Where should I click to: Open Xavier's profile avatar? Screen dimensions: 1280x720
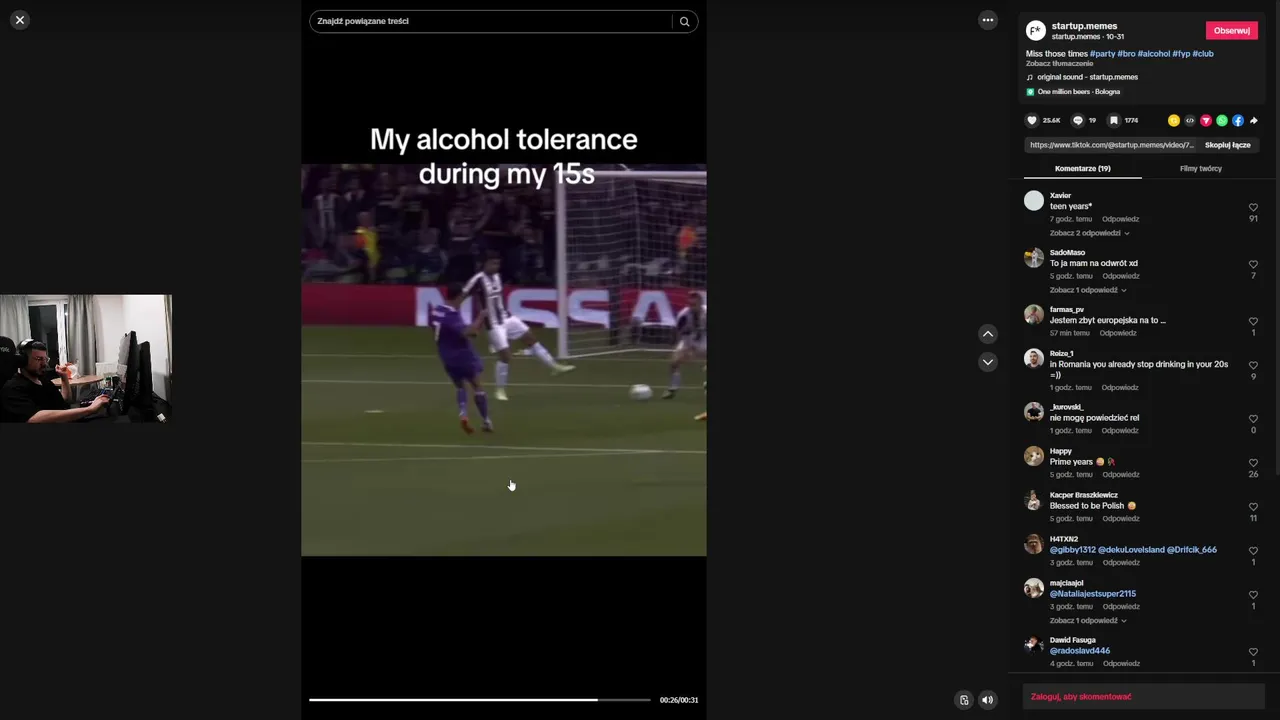[x=1034, y=200]
